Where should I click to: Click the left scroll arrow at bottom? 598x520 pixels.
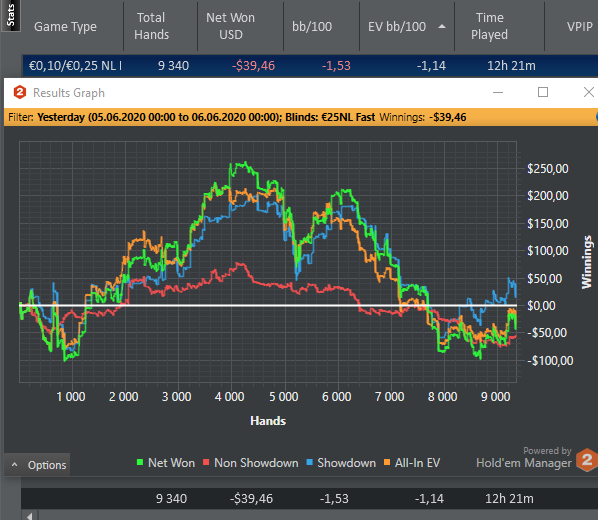point(30,516)
